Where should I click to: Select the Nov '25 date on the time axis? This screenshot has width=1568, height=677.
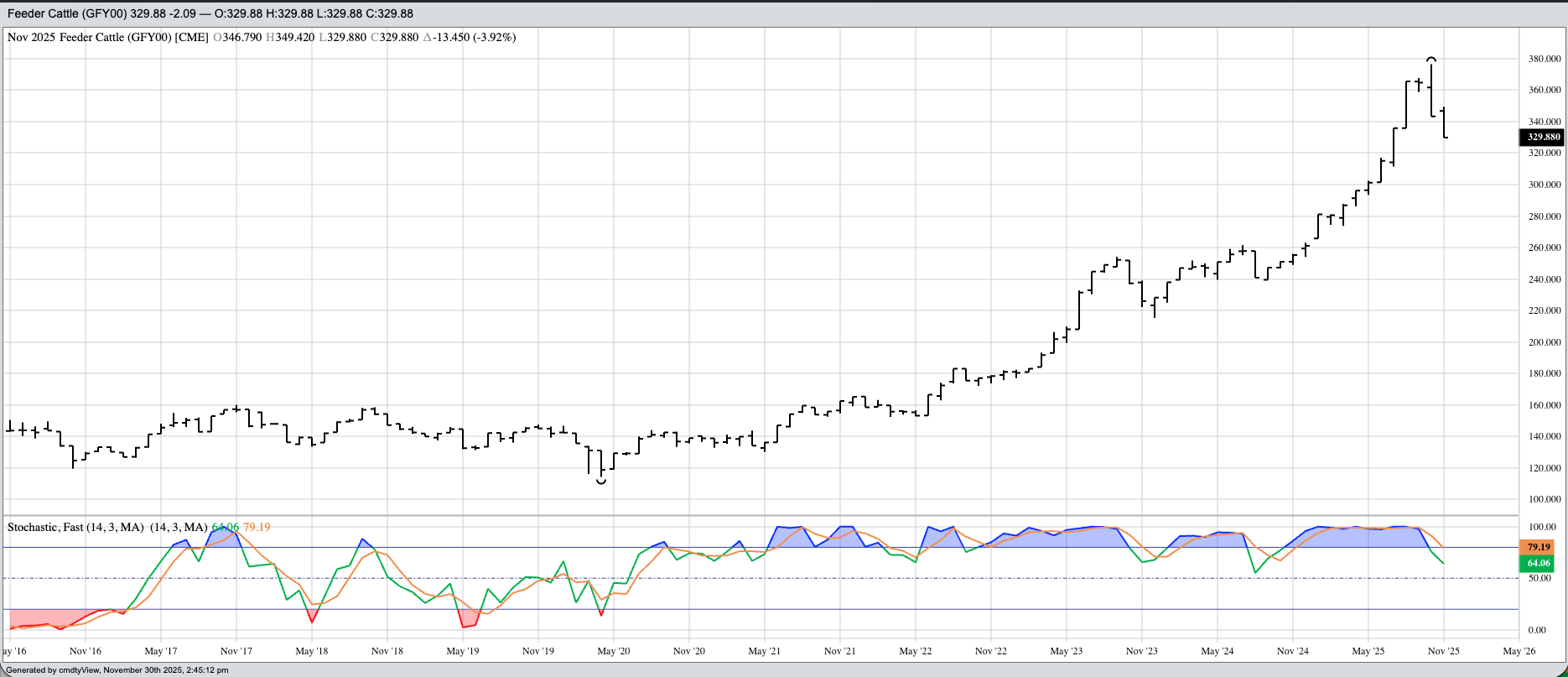(x=1443, y=651)
